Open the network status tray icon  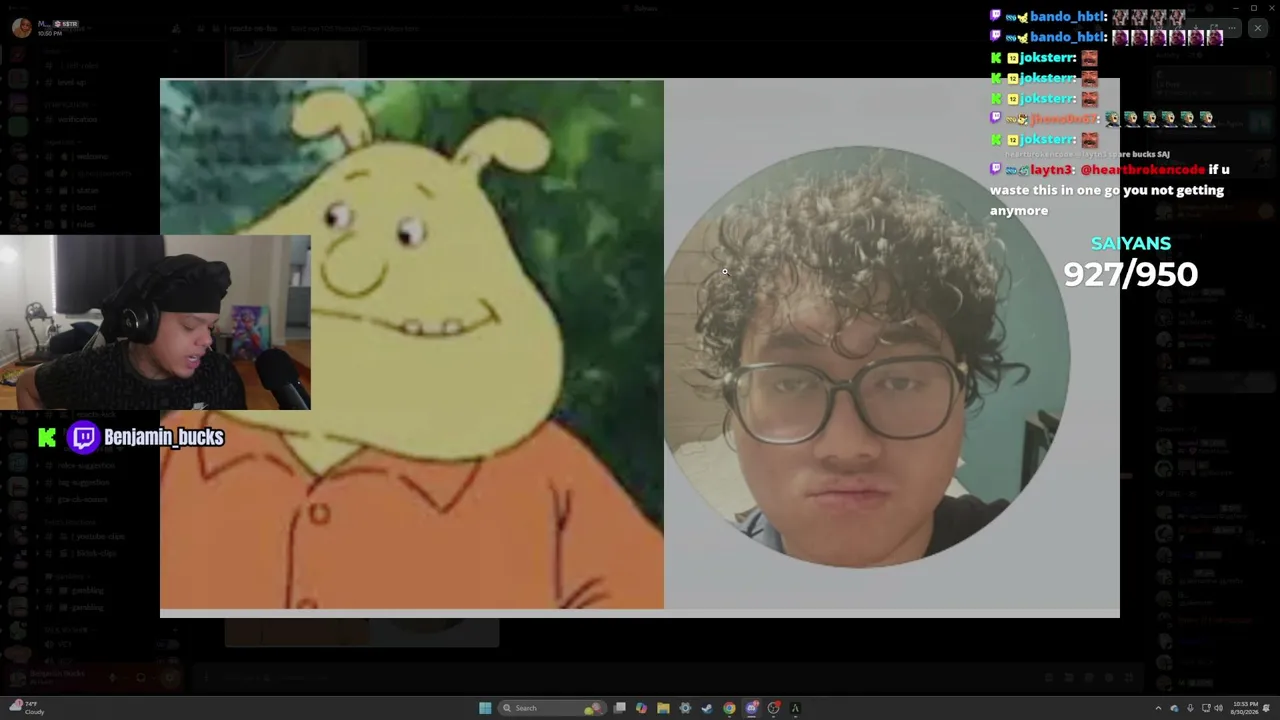pyautogui.click(x=1206, y=708)
